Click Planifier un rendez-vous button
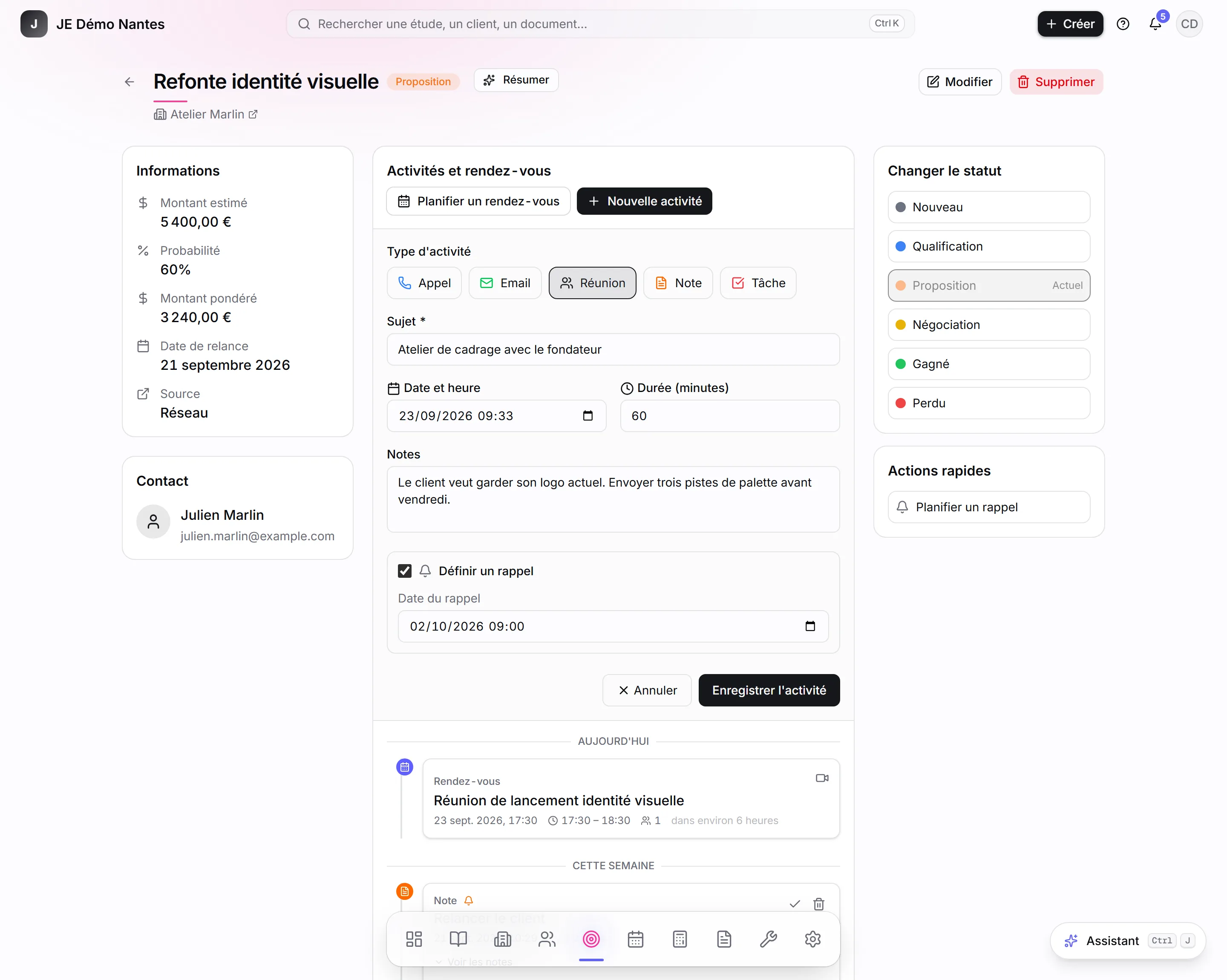This screenshot has width=1227, height=980. (478, 202)
